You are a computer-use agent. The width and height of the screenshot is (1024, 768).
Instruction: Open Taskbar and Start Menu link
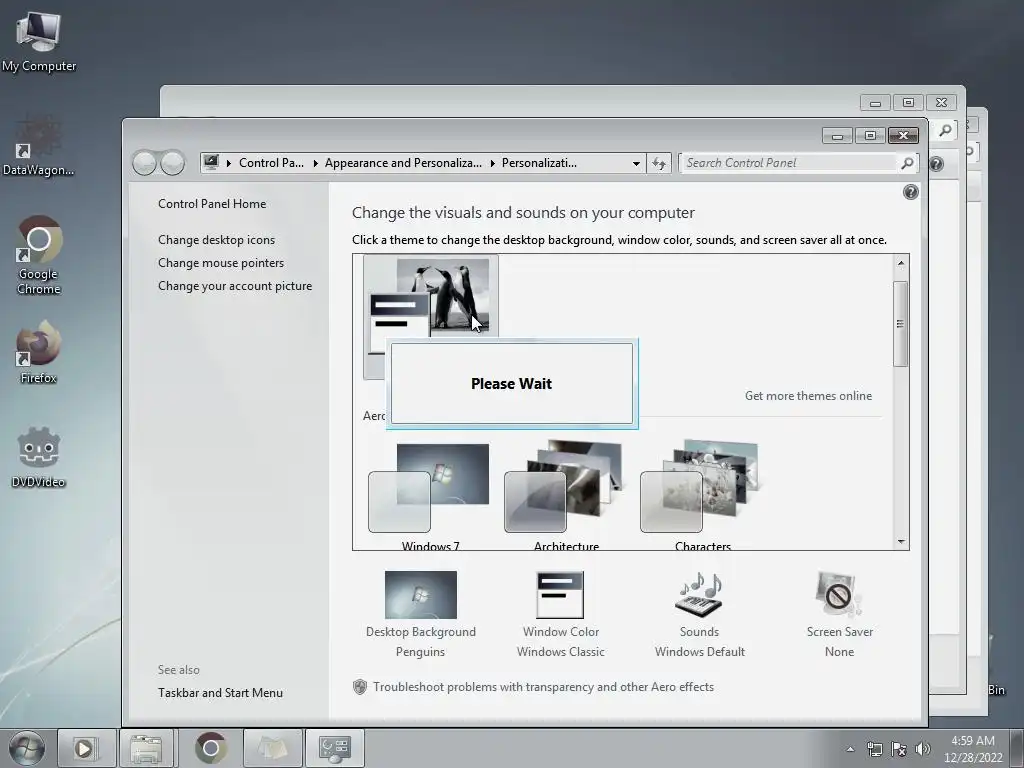click(x=220, y=693)
